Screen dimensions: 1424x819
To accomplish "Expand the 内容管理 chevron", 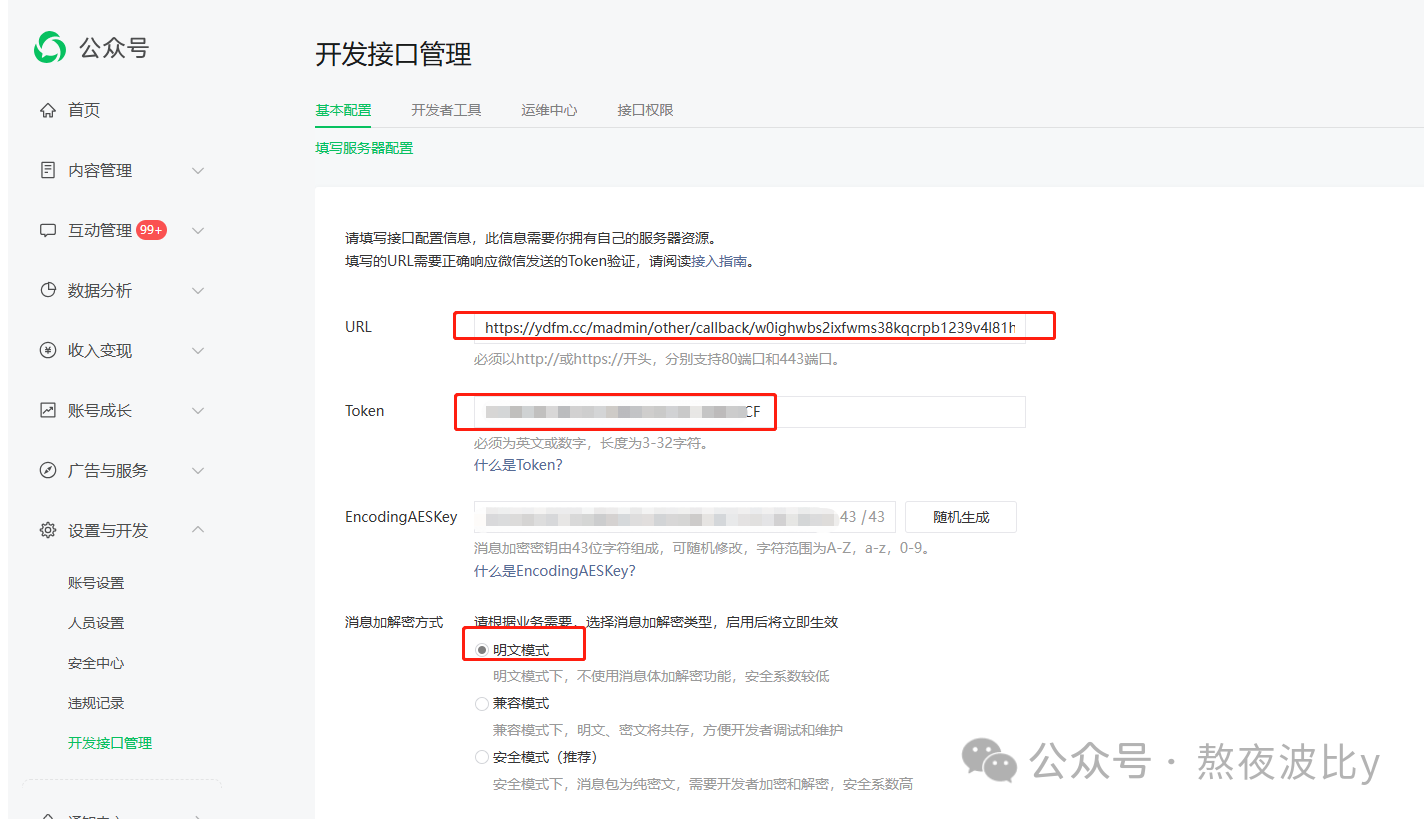I will [x=198, y=170].
